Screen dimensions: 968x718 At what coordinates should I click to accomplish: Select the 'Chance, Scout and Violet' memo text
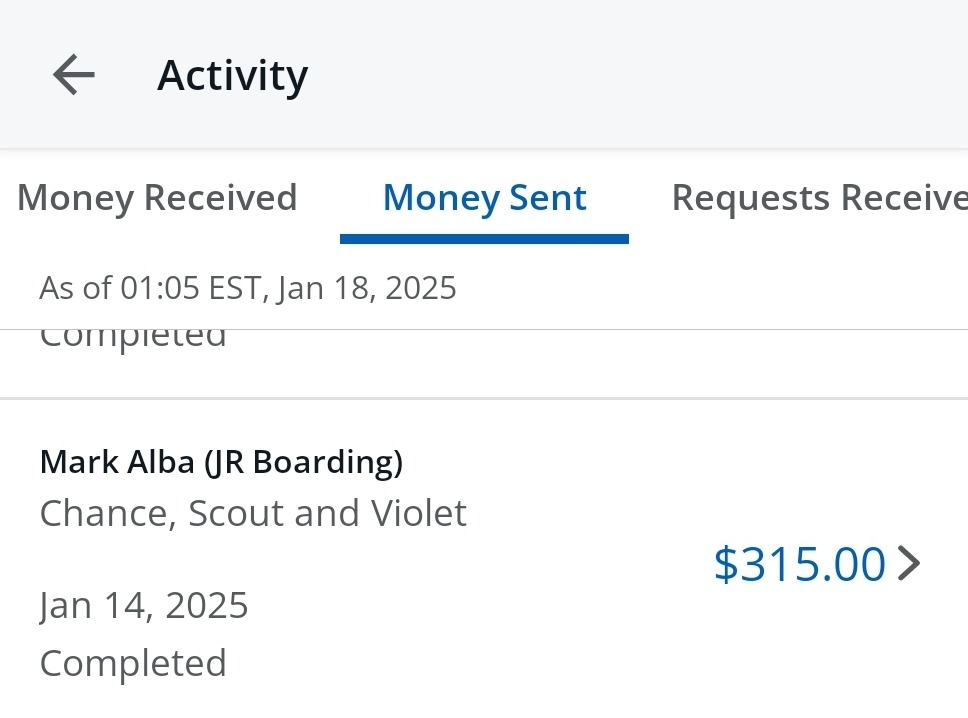pyautogui.click(x=253, y=513)
